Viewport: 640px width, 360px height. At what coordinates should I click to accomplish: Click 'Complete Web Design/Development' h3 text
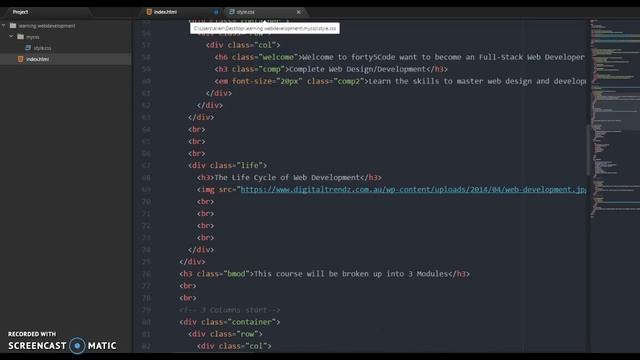(357, 69)
